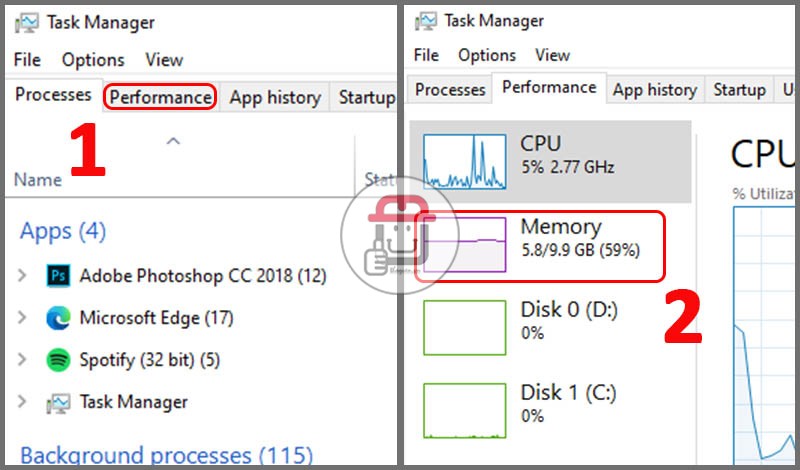Viewport: 800px width, 470px height.
Task: Click the Spotify app icon
Action: tap(58, 360)
